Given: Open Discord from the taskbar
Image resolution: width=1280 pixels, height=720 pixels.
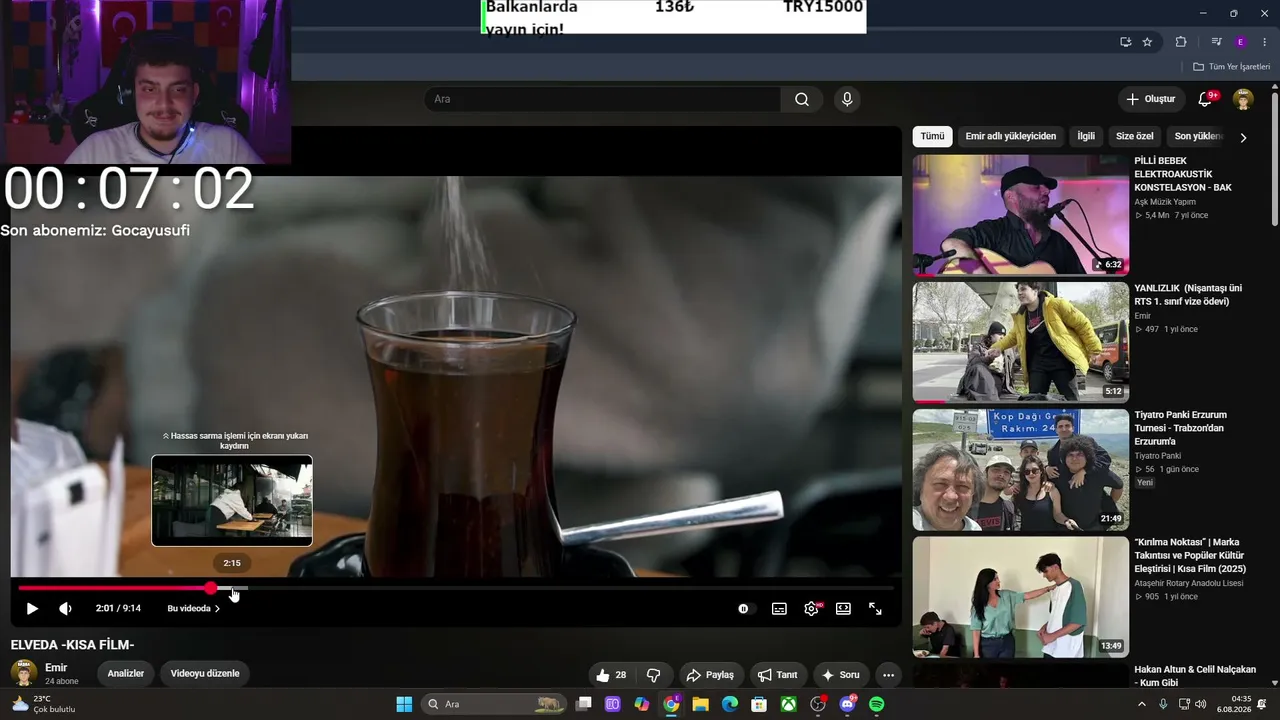Looking at the screenshot, I should tap(848, 704).
